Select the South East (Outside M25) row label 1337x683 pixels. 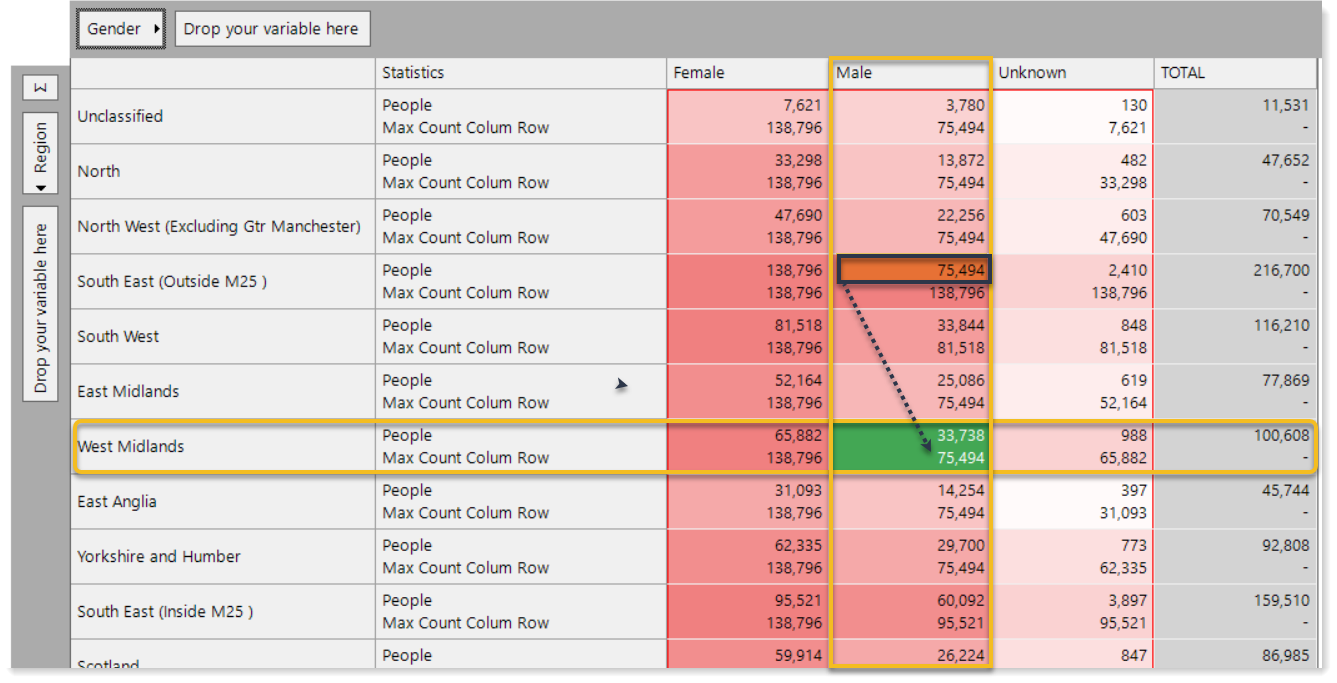click(172, 282)
